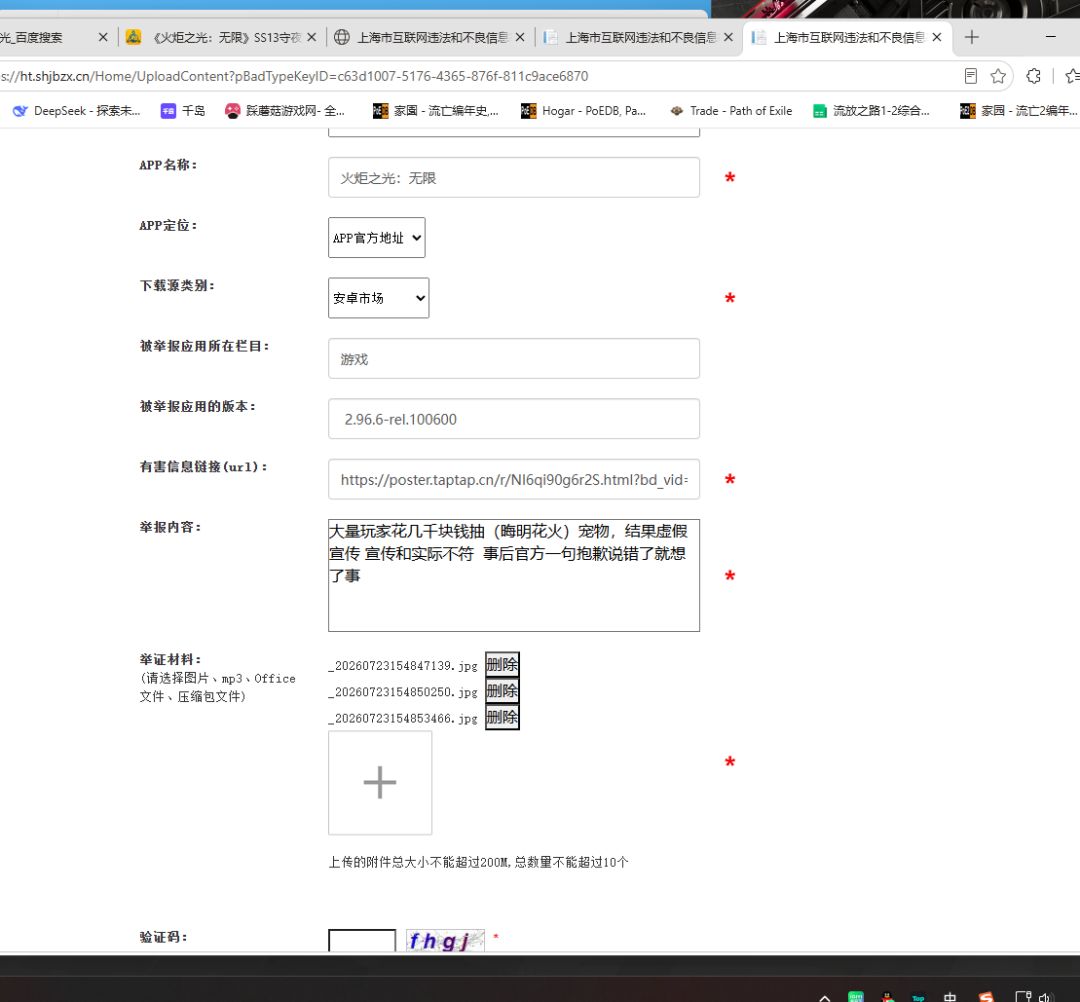Close the 百度搜索 tab
Screen dimensions: 1080x1002
click(103, 37)
